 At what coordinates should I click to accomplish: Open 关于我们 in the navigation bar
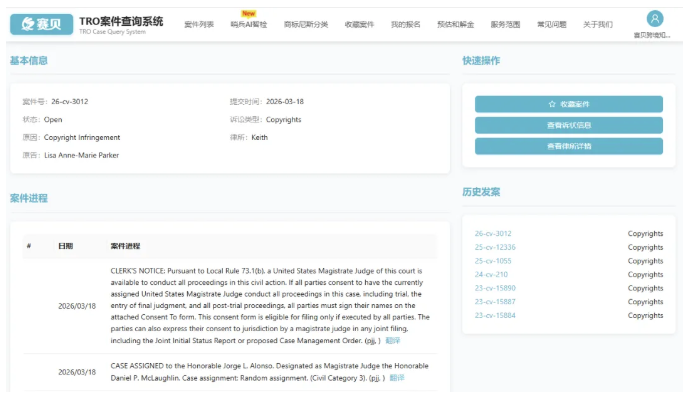click(597, 24)
